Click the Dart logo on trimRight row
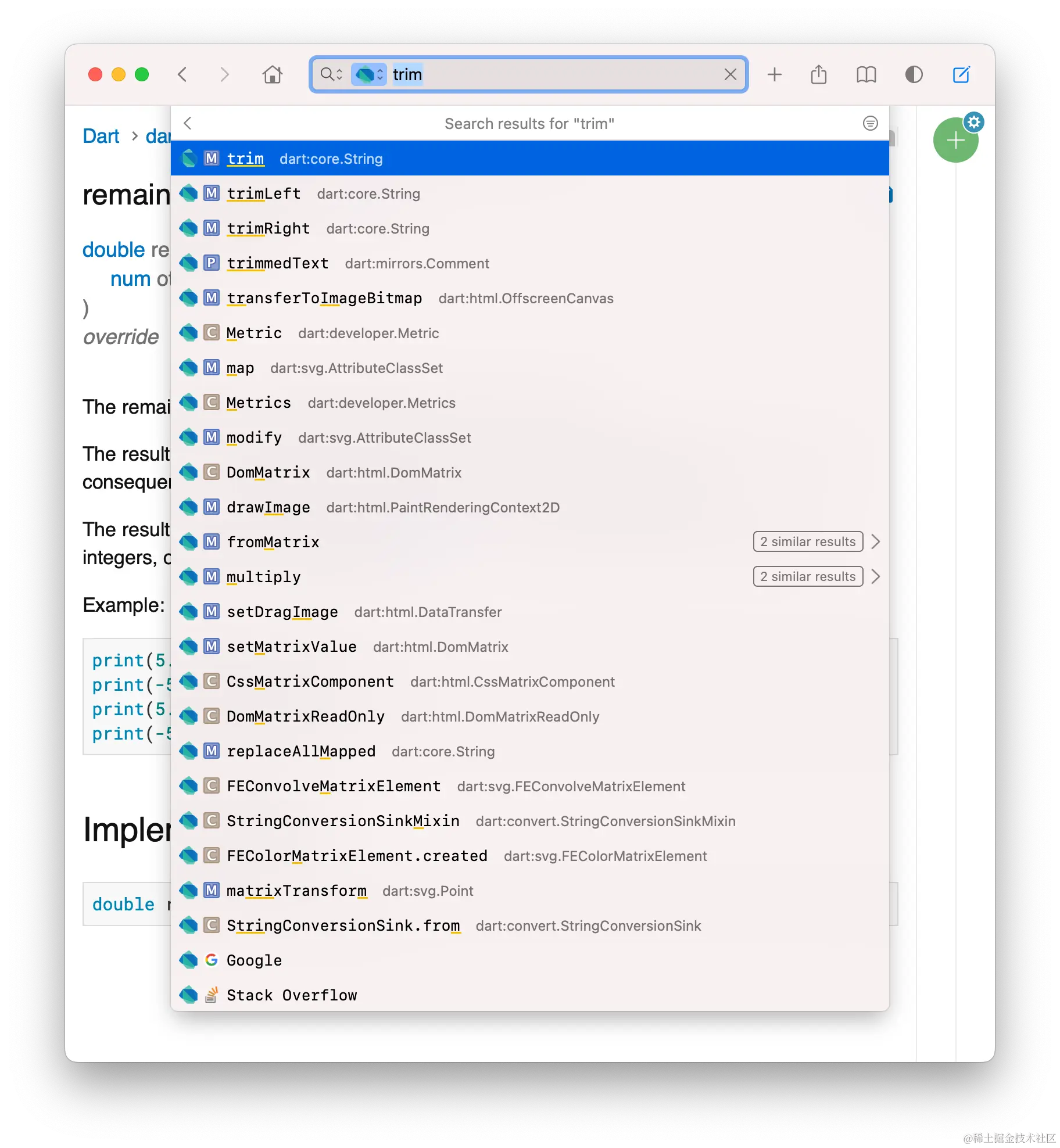 click(x=188, y=228)
